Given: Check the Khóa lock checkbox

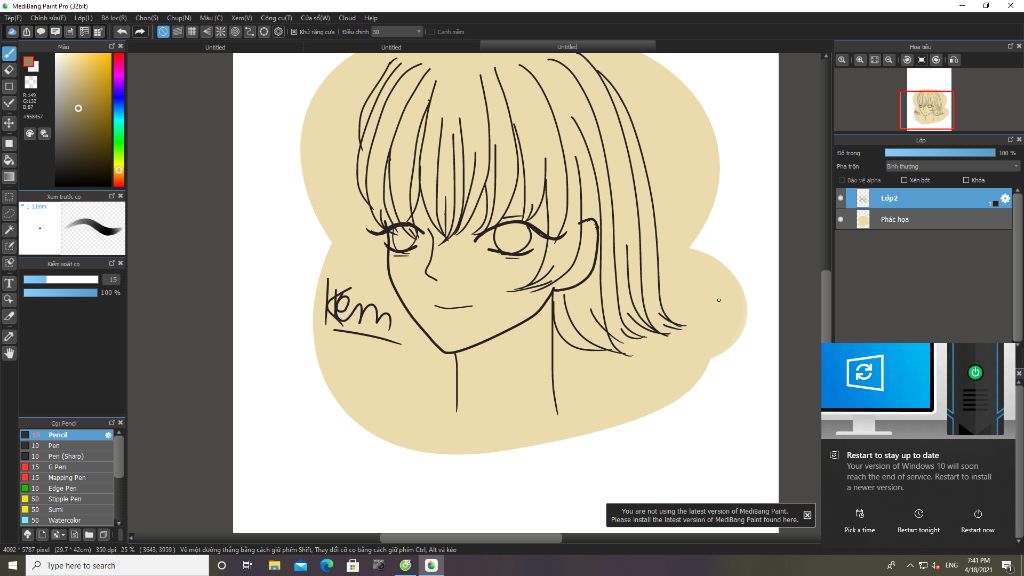Looking at the screenshot, I should click(966, 180).
